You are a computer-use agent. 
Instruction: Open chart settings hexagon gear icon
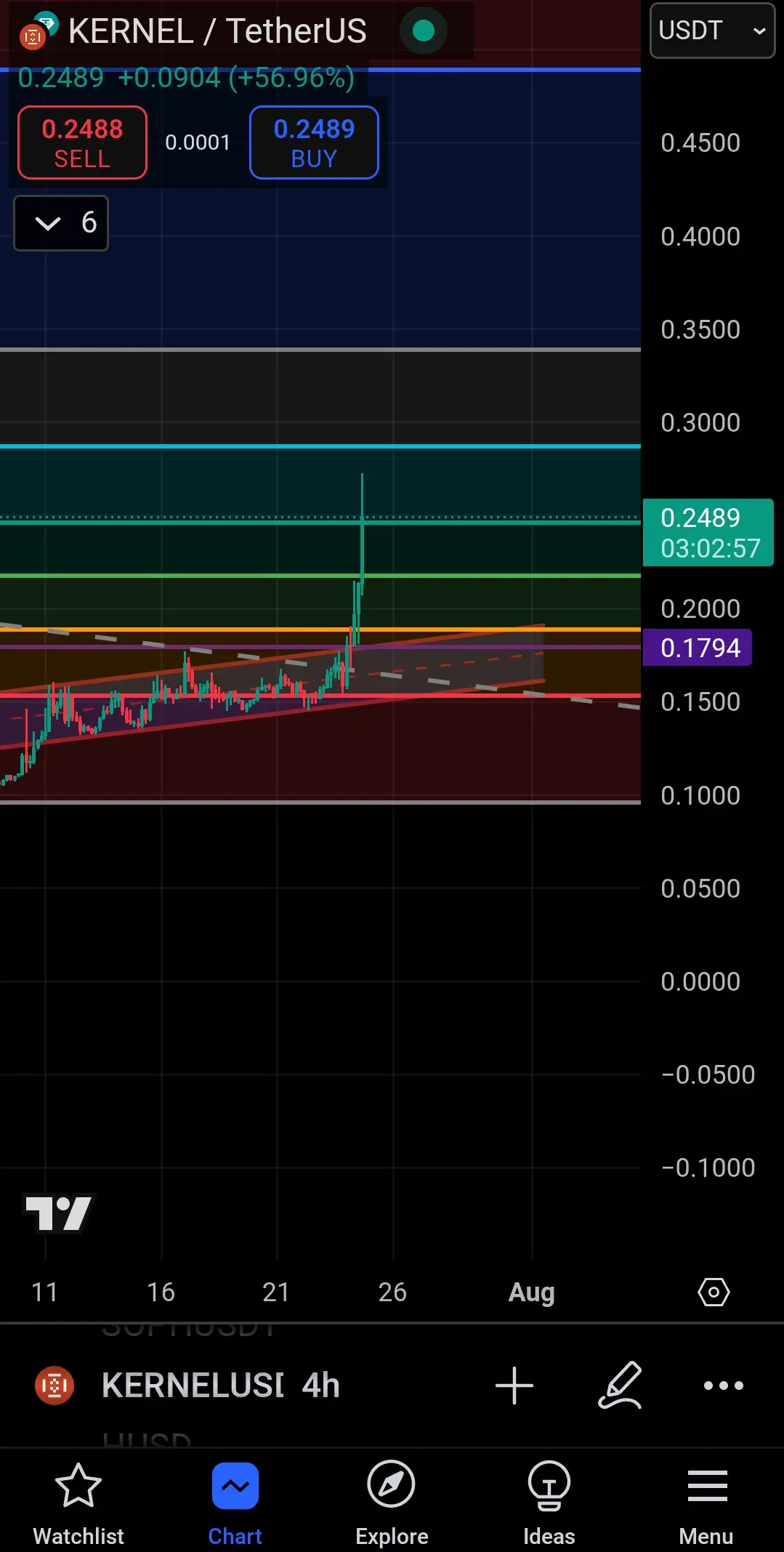pos(714,1292)
